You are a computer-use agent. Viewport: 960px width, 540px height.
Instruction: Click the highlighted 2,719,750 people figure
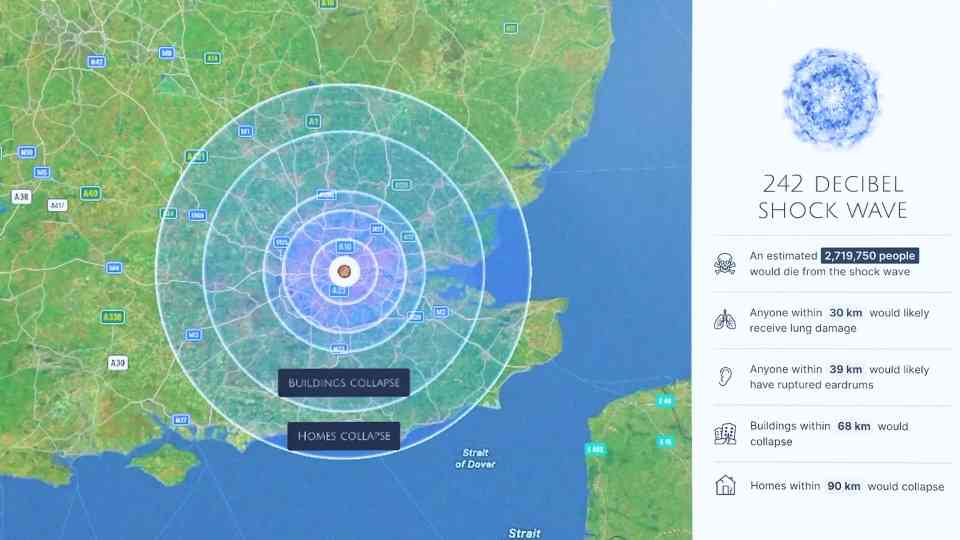tap(869, 256)
